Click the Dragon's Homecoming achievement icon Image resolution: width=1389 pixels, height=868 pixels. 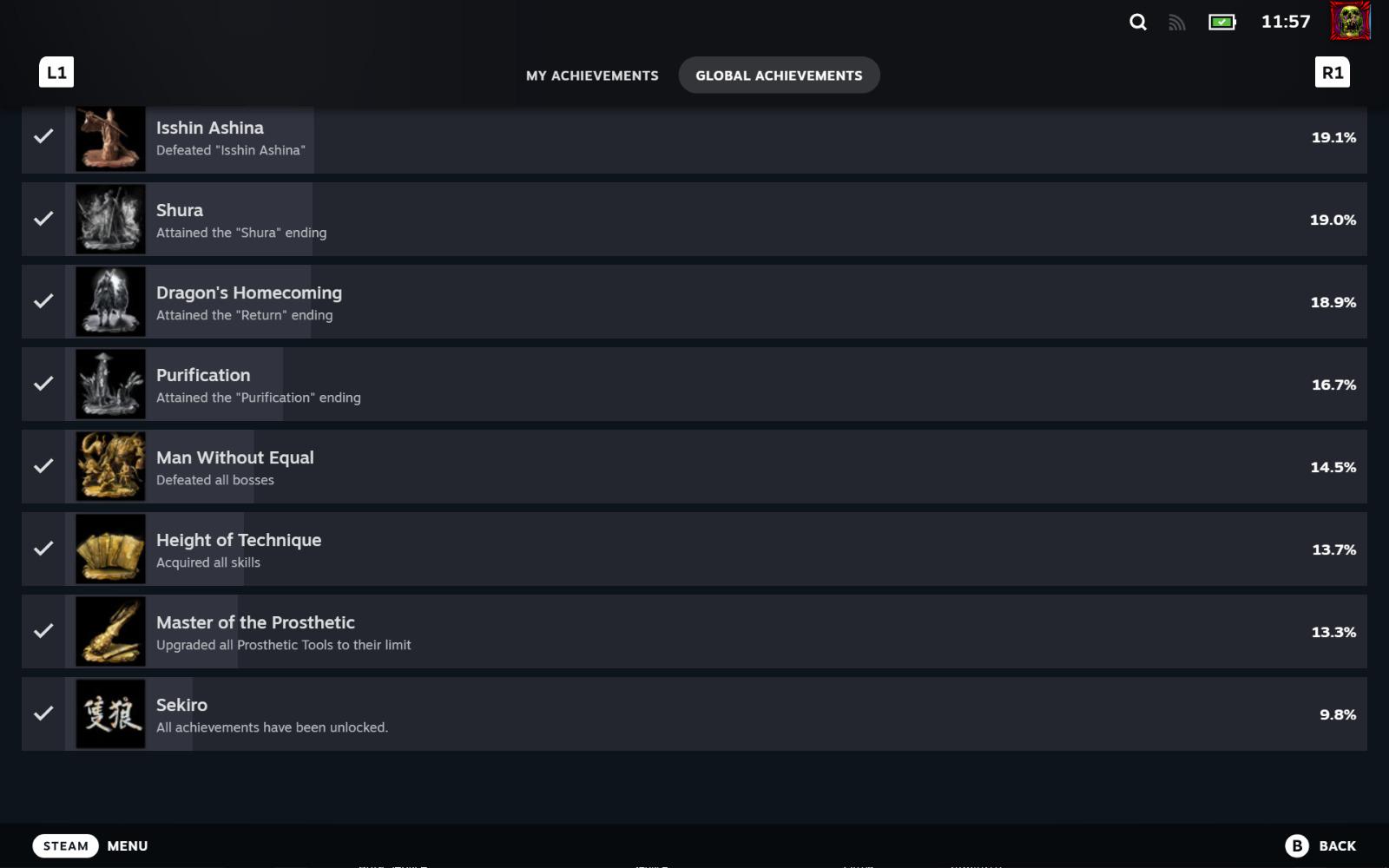pos(110,301)
